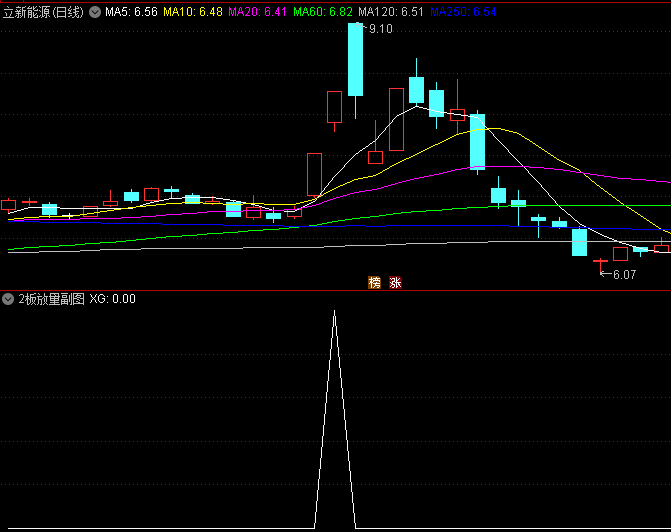Click the tallest cyan candlestick at 9.10
This screenshot has height=532, width=671.
(355, 60)
